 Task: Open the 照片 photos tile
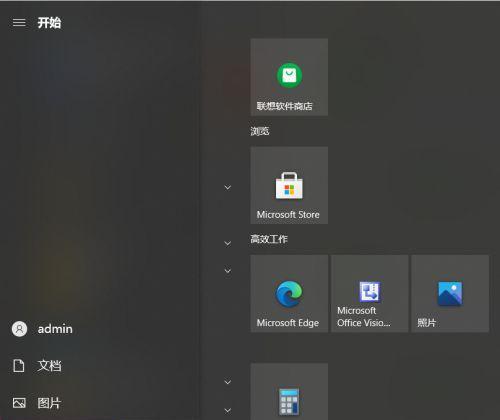(x=450, y=294)
